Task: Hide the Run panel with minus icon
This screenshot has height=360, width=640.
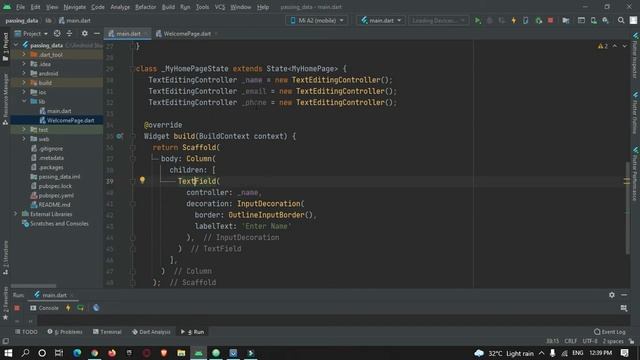Action: (624, 295)
